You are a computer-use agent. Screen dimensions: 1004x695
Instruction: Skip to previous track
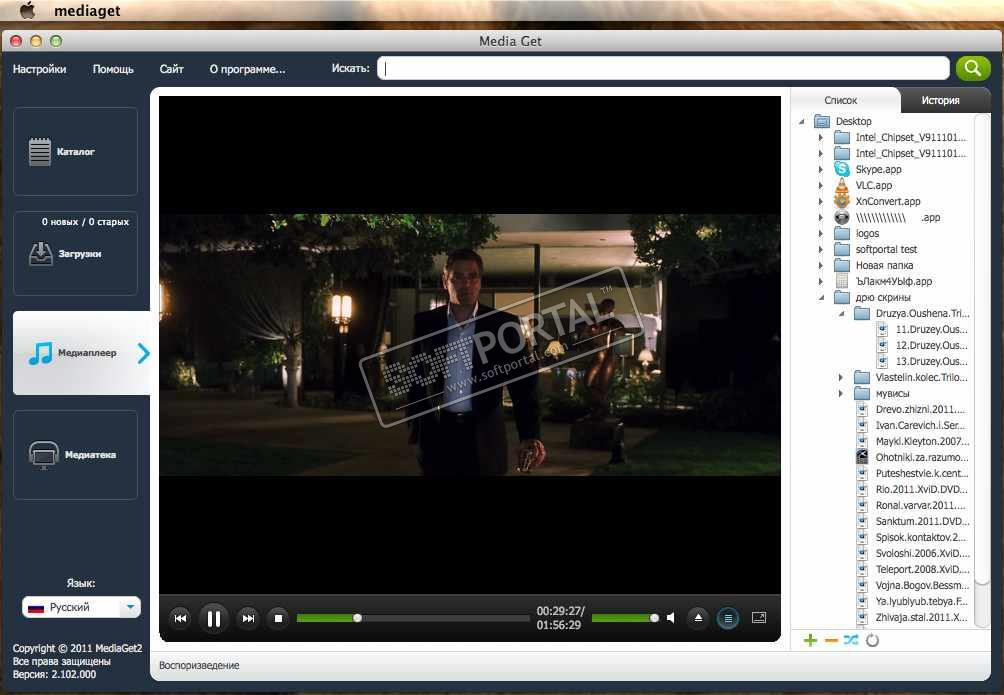181,618
